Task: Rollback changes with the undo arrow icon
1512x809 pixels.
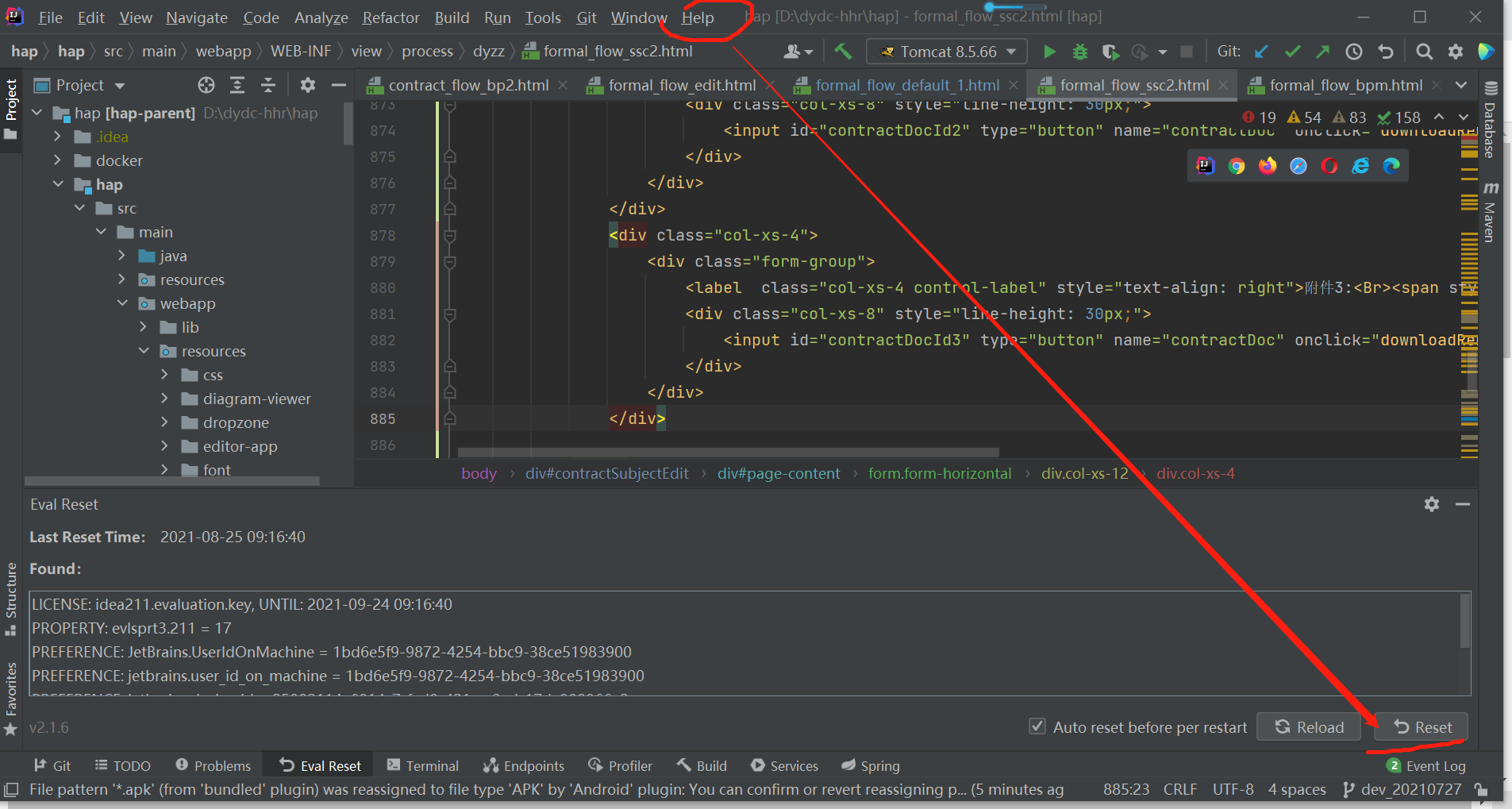Action: click(1386, 52)
